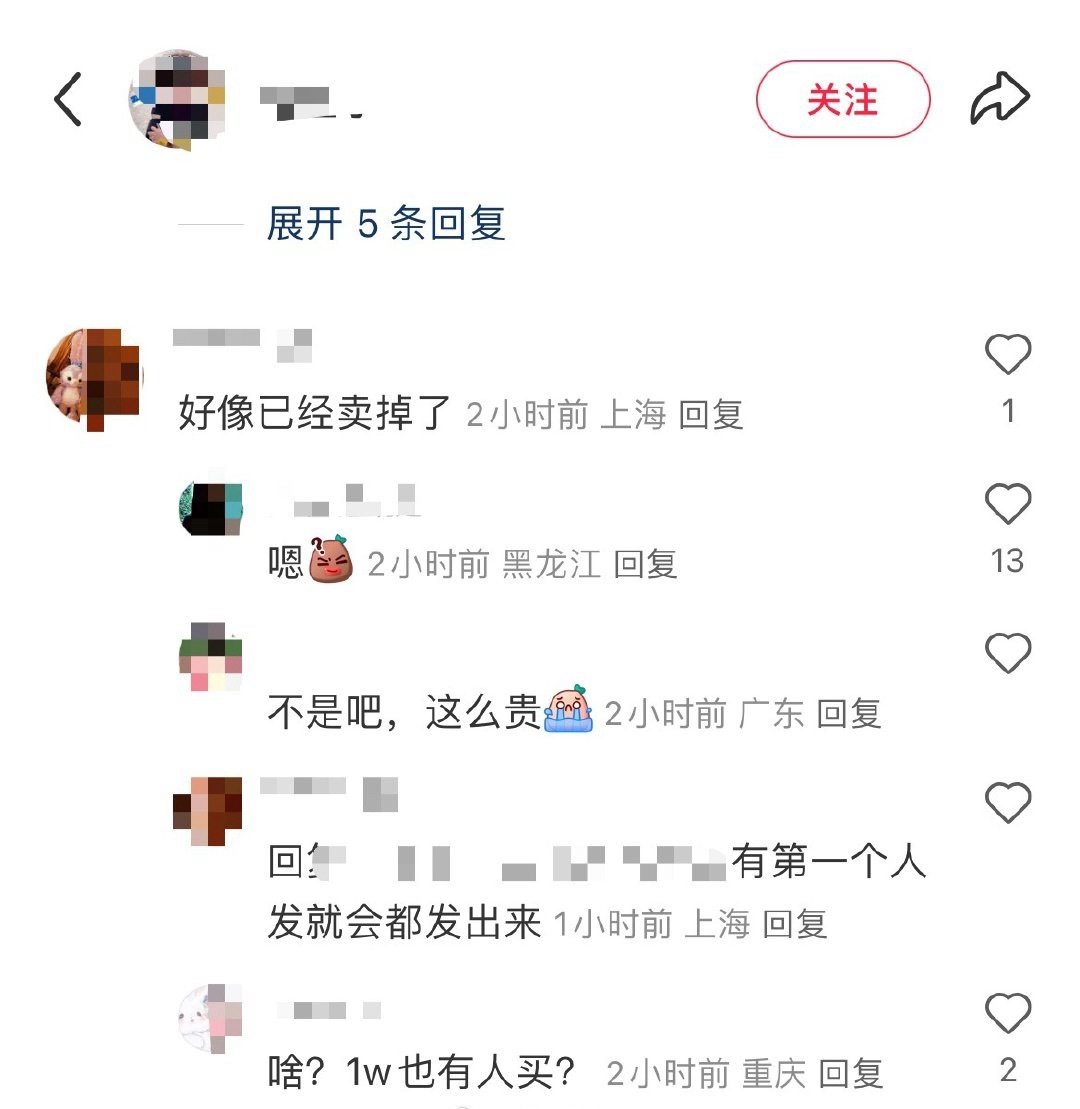Image resolution: width=1080 pixels, height=1109 pixels.
Task: Follow the author with the 关注 button
Action: click(x=843, y=99)
